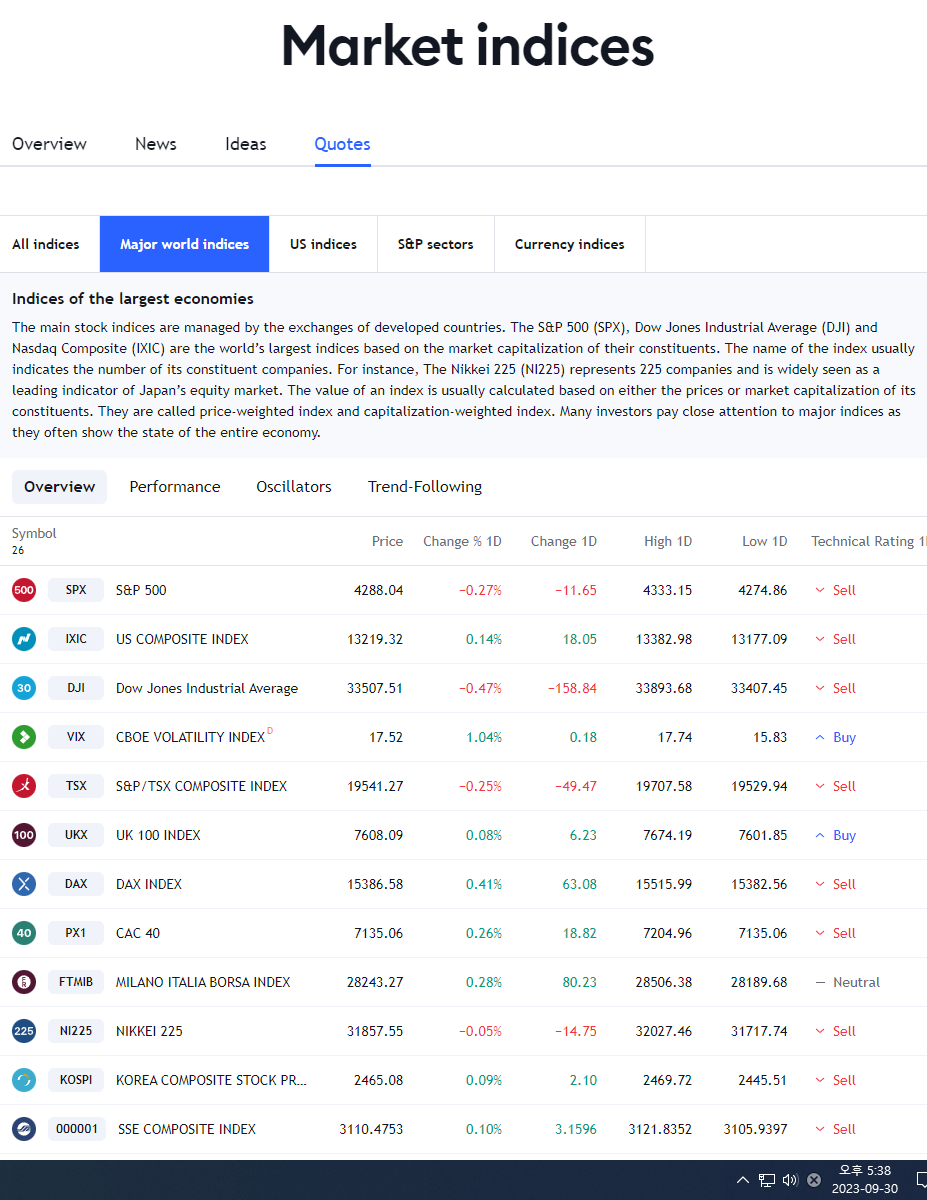This screenshot has width=927, height=1200.
Task: Switch to Performance table view
Action: (x=175, y=487)
